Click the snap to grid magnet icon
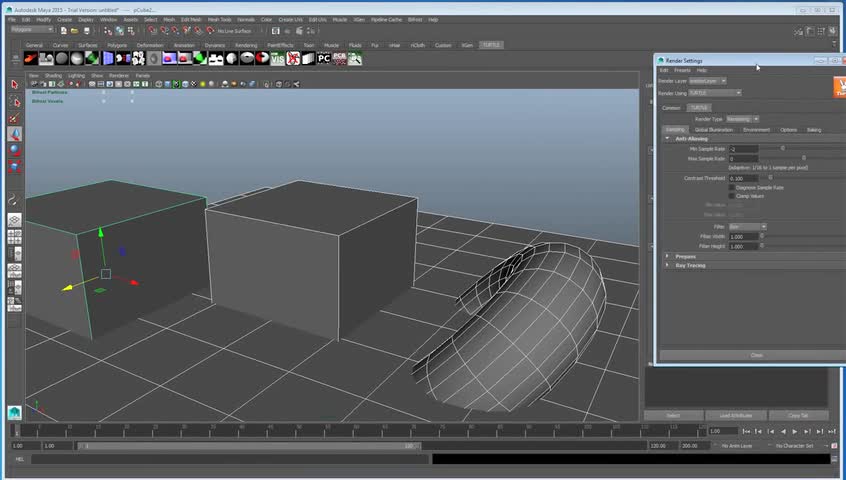 pyautogui.click(x=153, y=31)
